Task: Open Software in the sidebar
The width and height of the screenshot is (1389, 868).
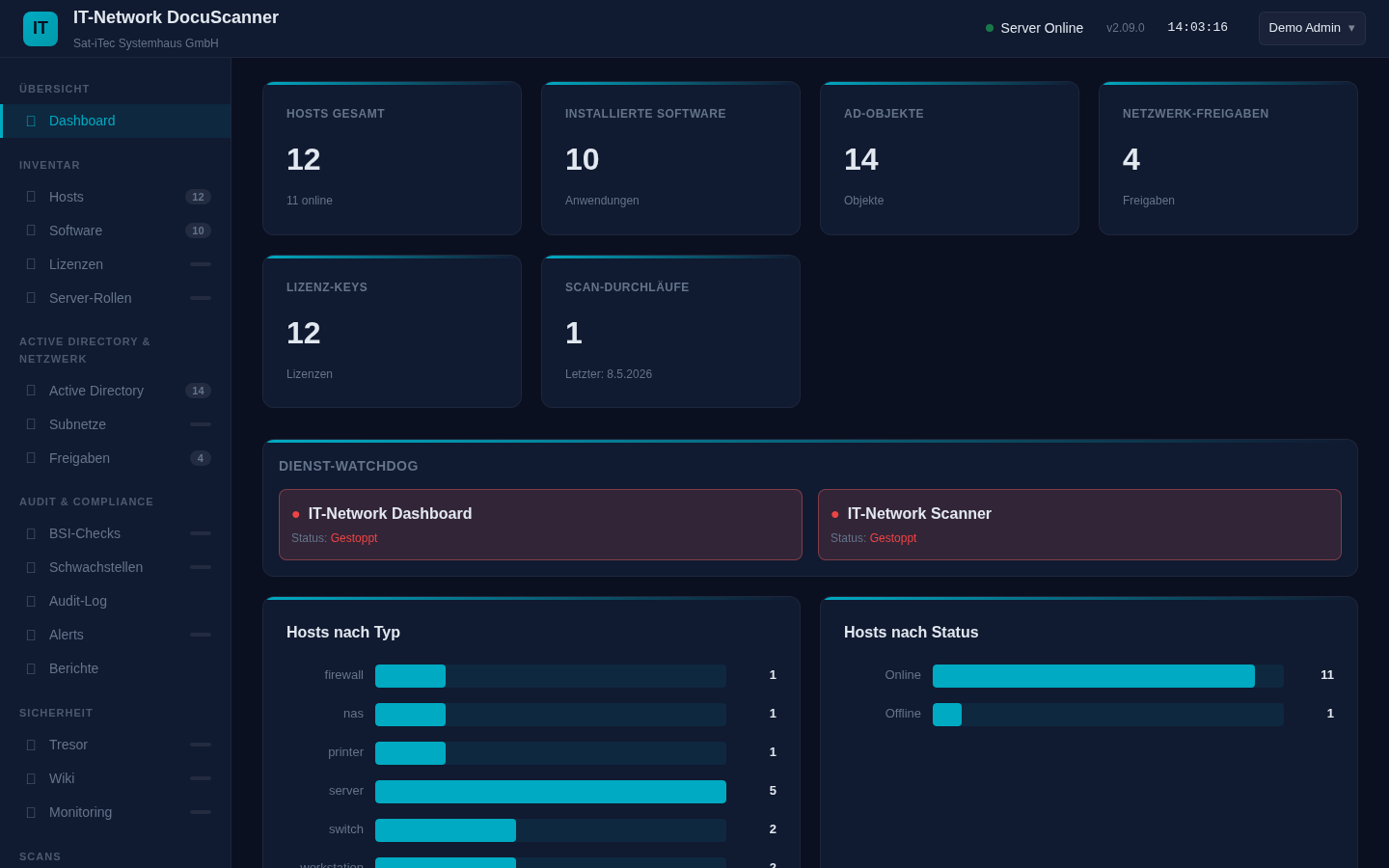Action: [116, 231]
